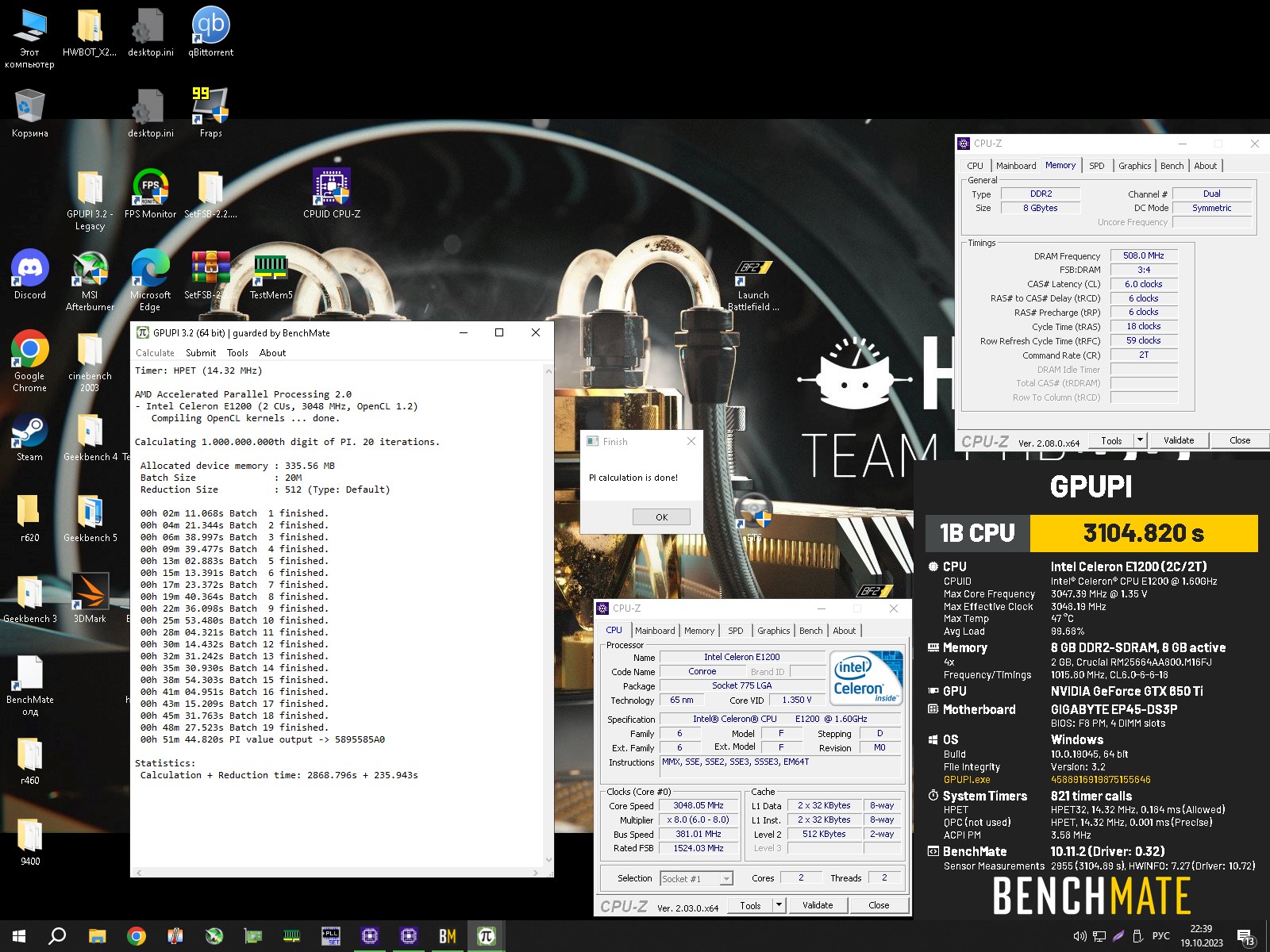Select the Bench tab in lower CPU-Z
This screenshot has width=1270, height=952.
810,631
